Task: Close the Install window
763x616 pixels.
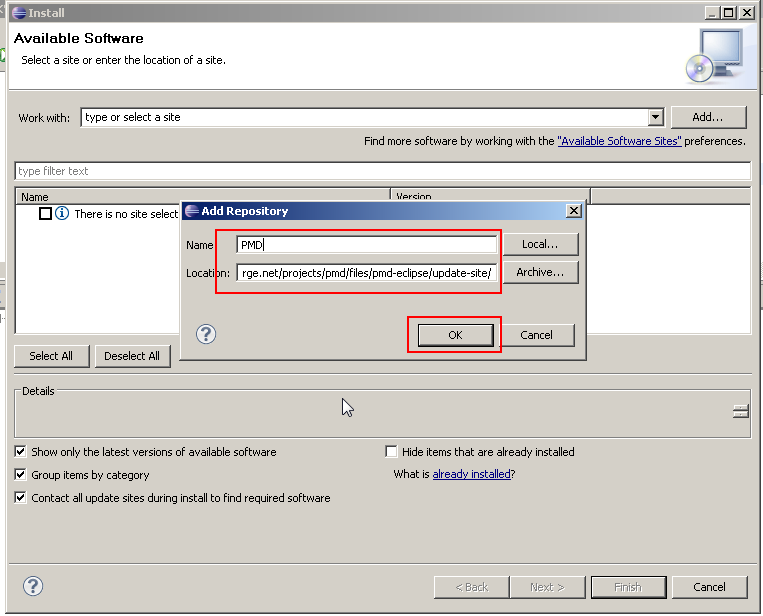Action: pos(746,13)
